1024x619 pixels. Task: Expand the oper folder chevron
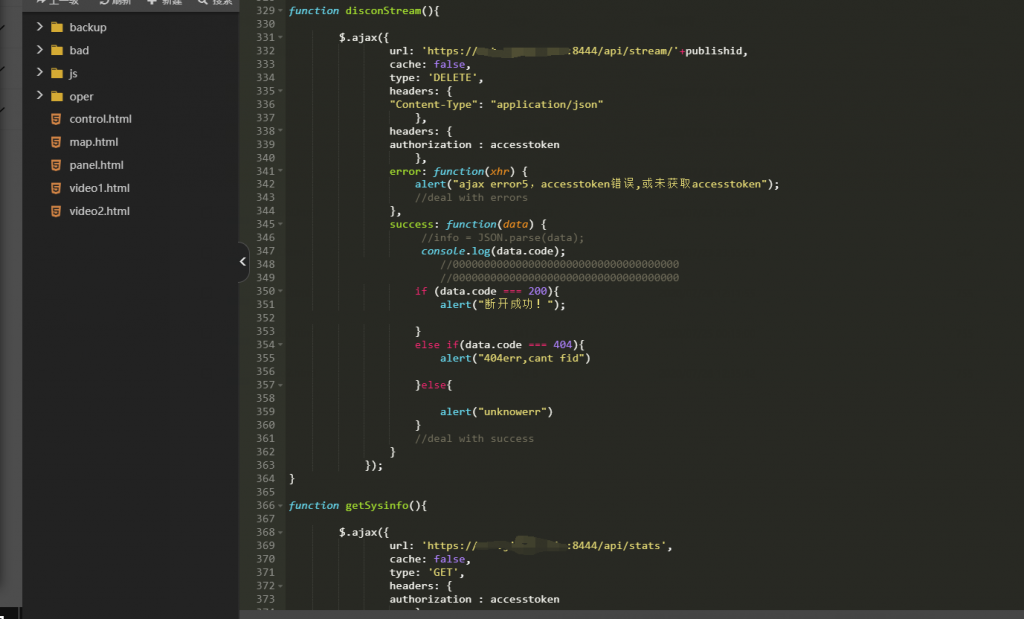[40, 96]
